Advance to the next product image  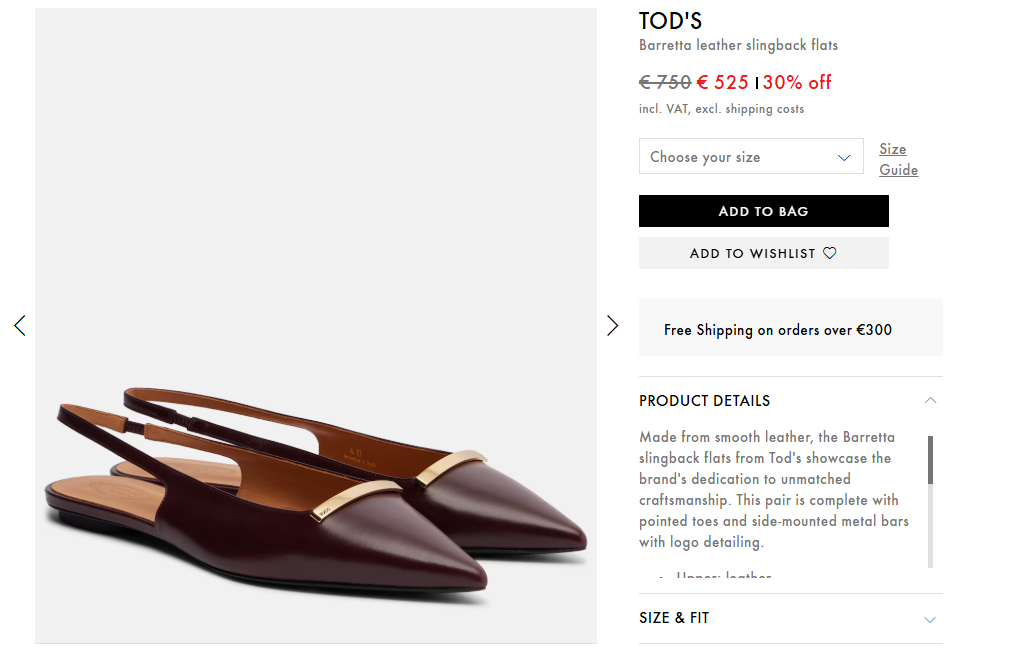(612, 325)
